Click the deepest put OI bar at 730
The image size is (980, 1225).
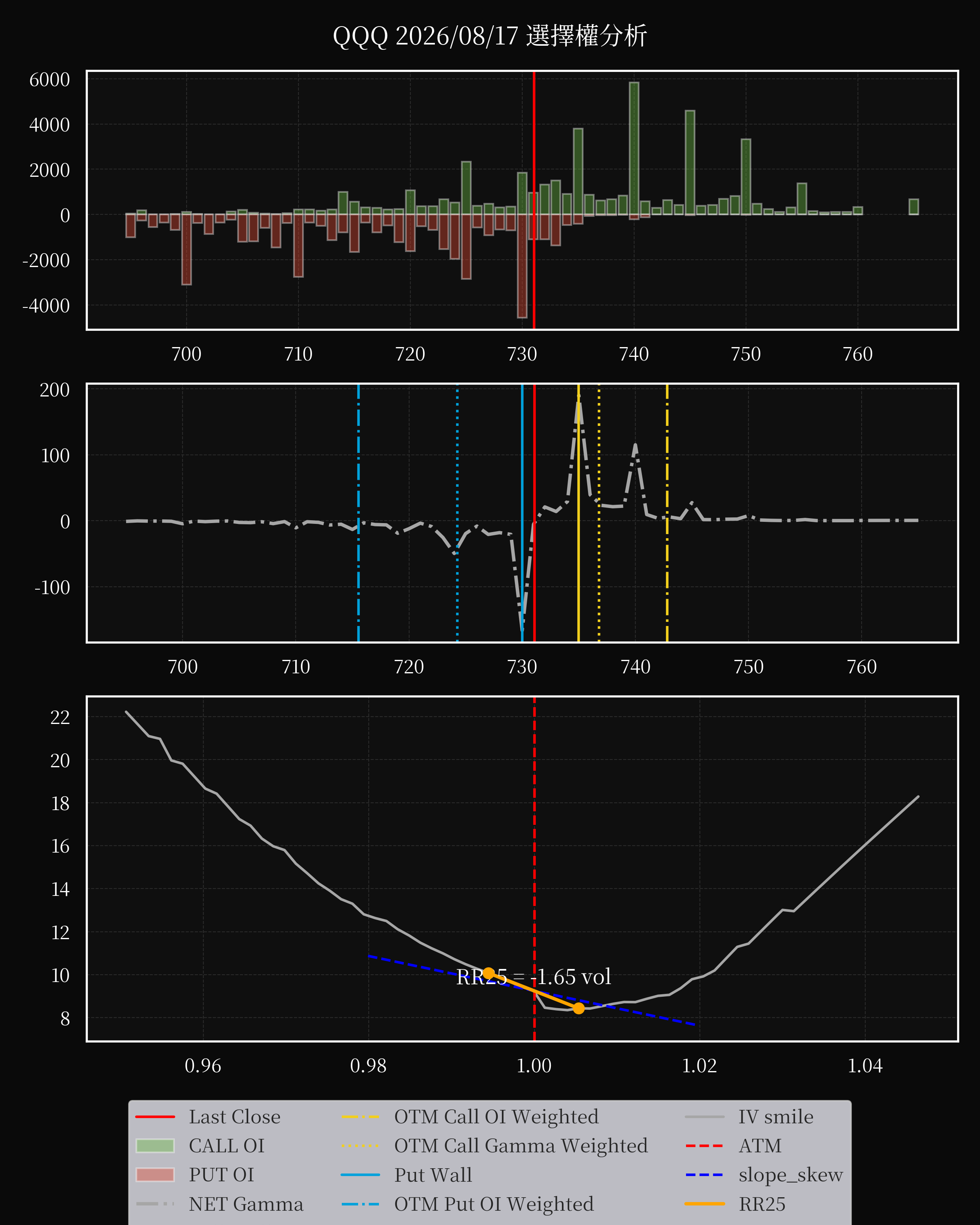tap(522, 266)
